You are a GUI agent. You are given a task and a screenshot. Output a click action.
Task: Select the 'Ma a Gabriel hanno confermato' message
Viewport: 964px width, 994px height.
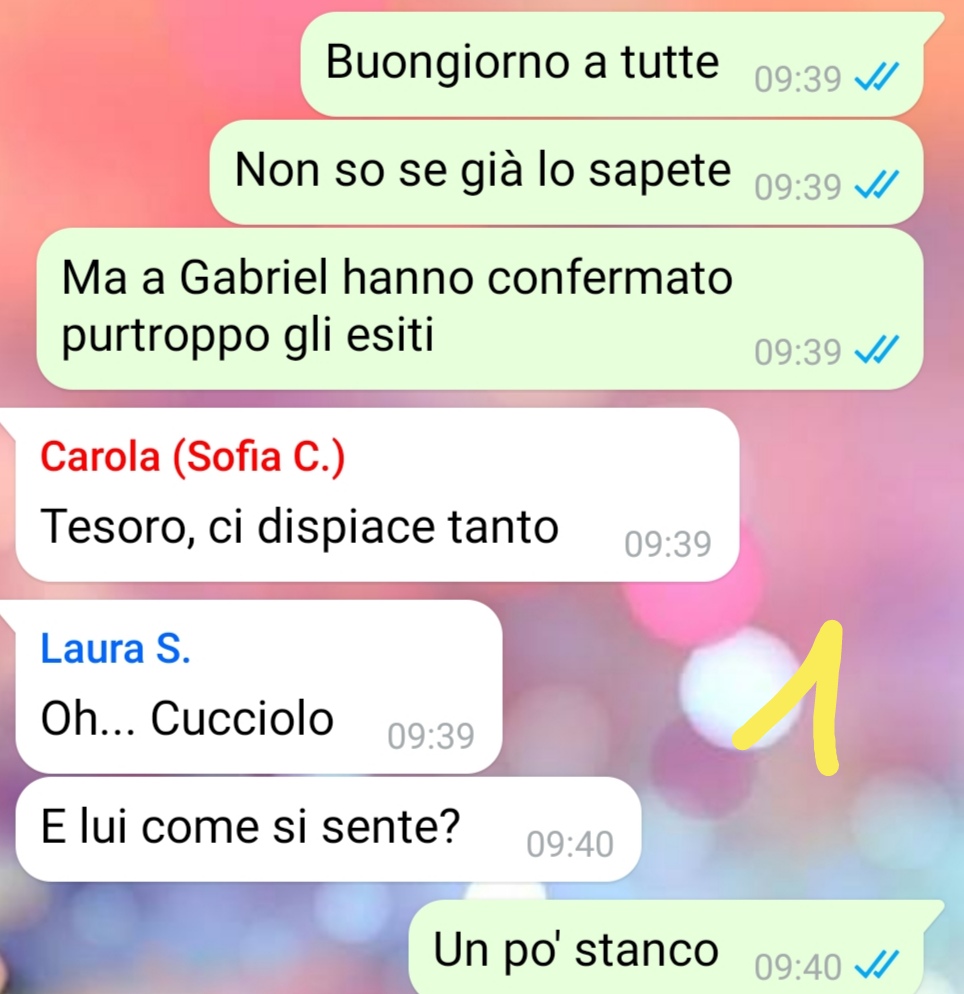pos(480,309)
